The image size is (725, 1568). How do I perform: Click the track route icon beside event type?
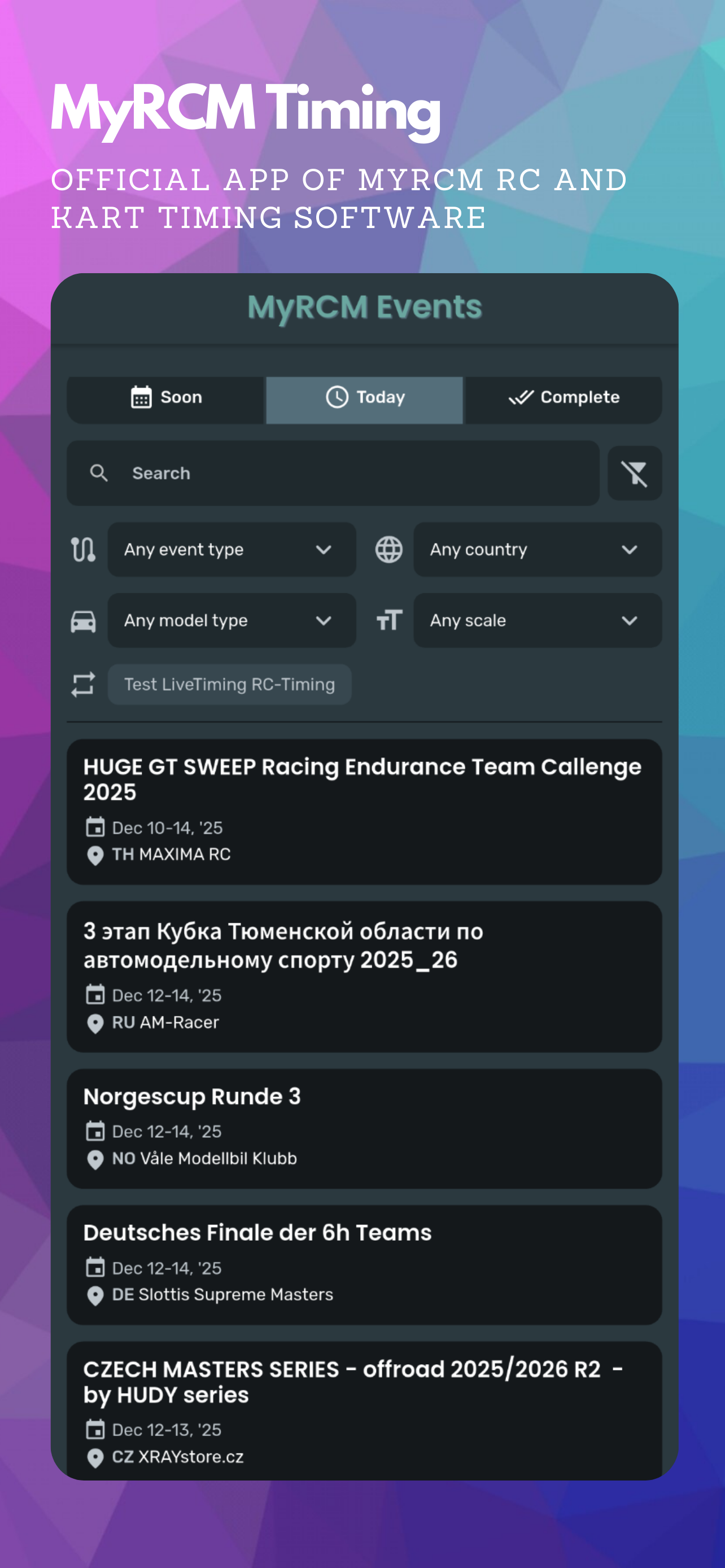83,550
